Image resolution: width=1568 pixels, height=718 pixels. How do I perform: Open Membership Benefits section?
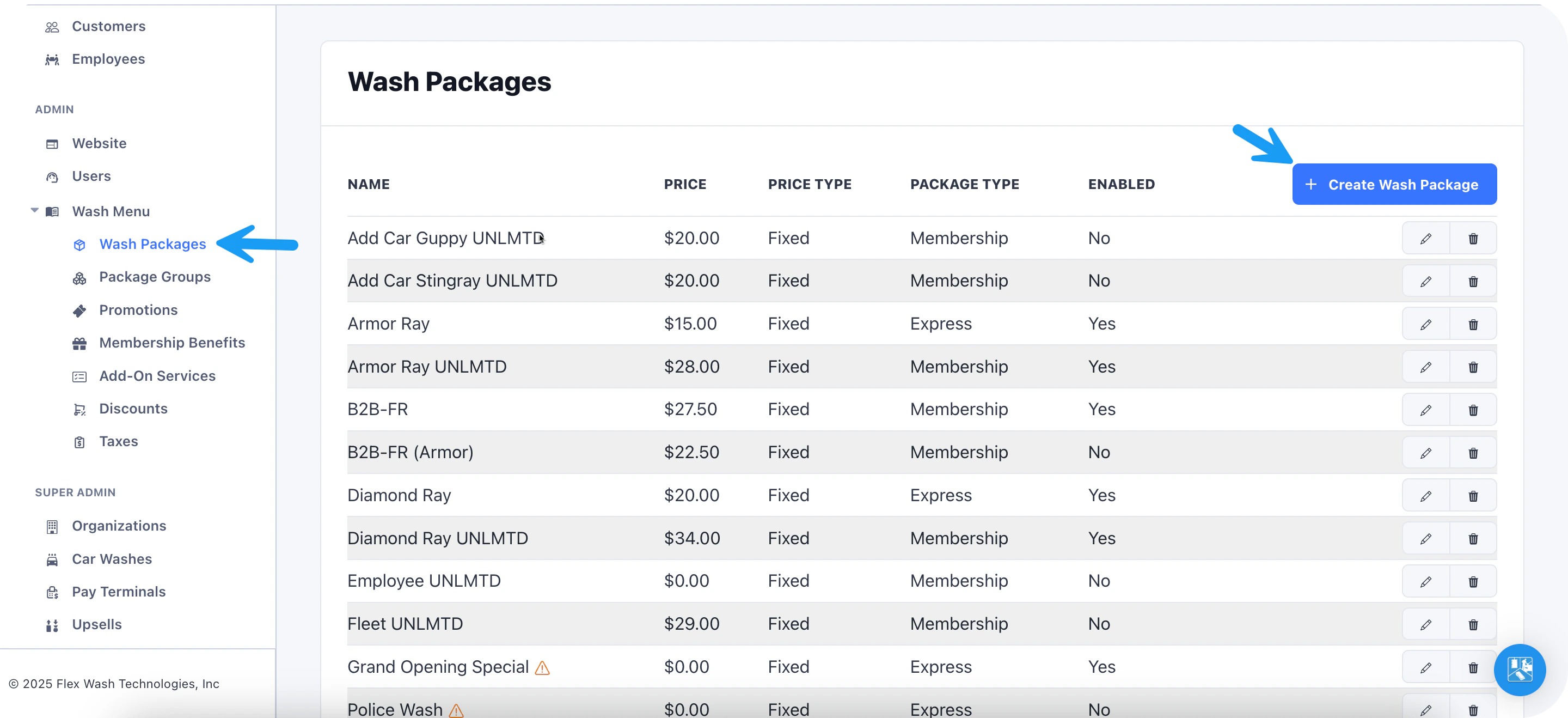171,343
